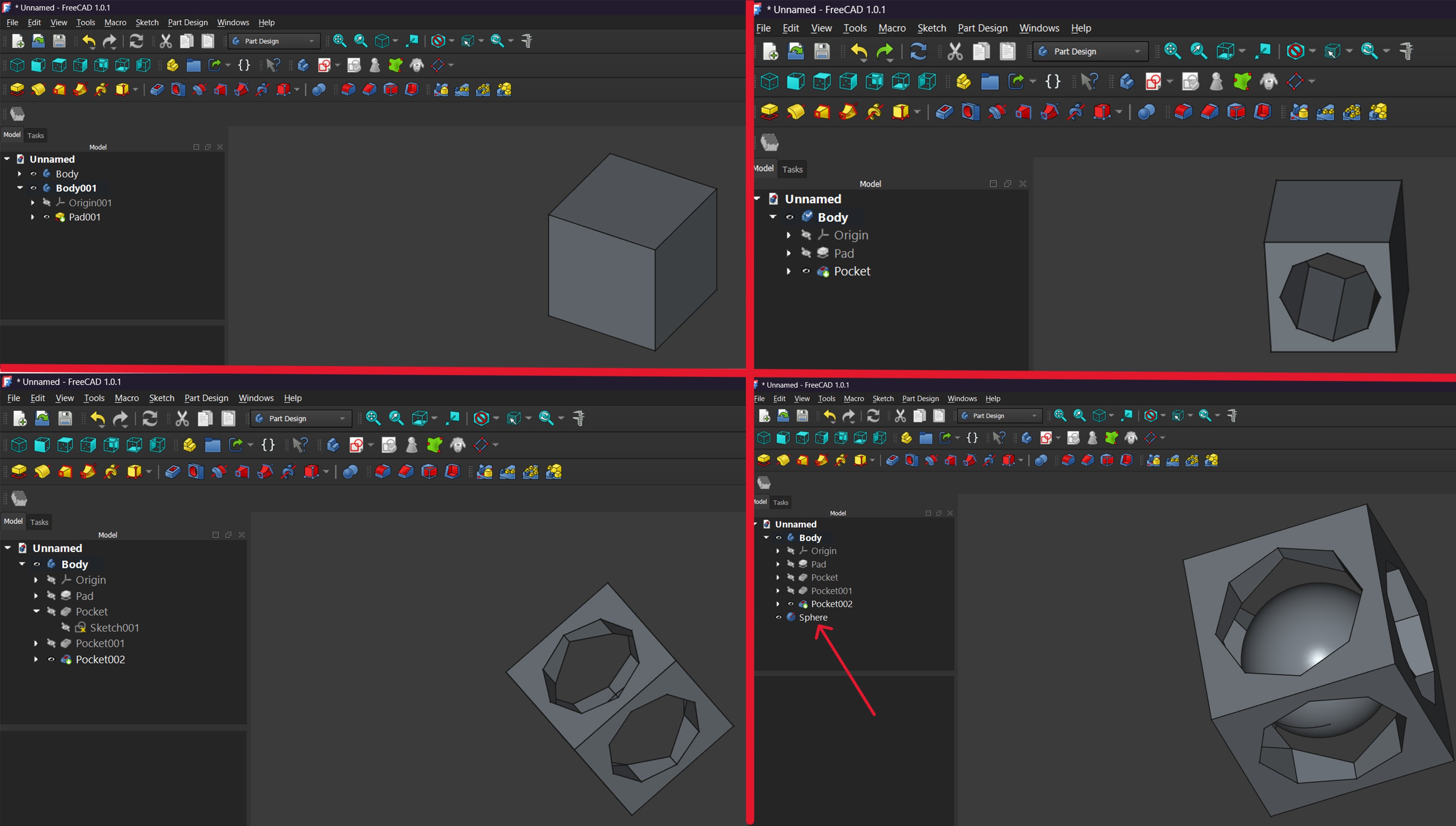
Task: Expand the Pad001 tree item arrow
Action: pyautogui.click(x=32, y=217)
